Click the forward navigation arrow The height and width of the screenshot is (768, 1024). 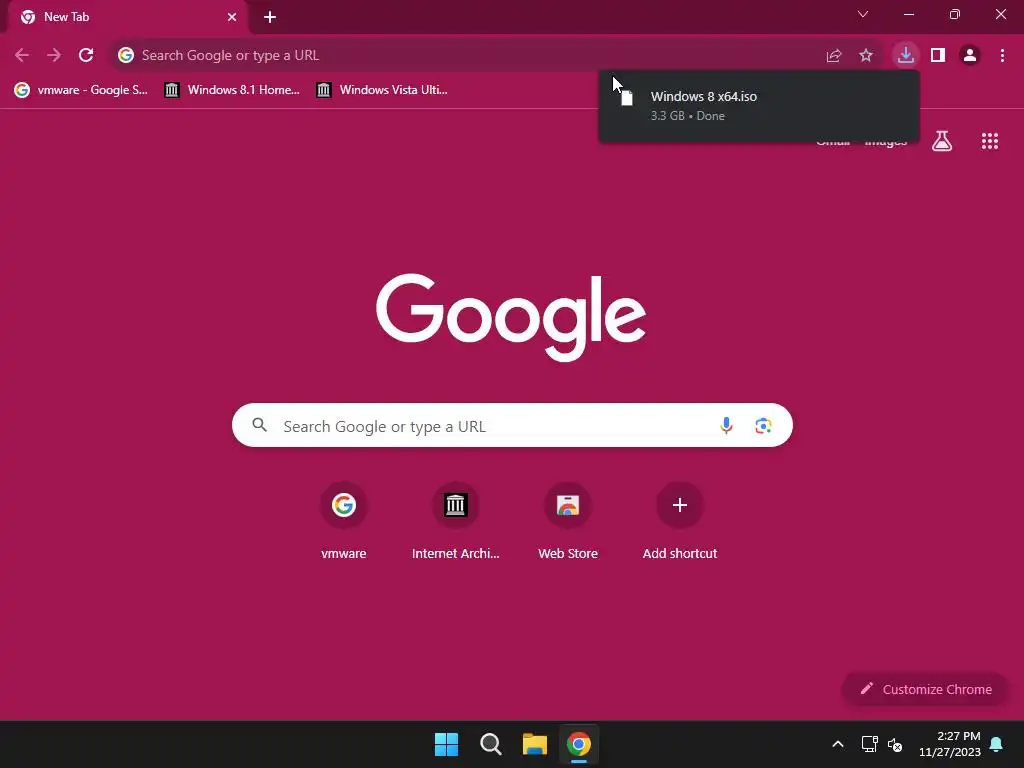tap(54, 56)
